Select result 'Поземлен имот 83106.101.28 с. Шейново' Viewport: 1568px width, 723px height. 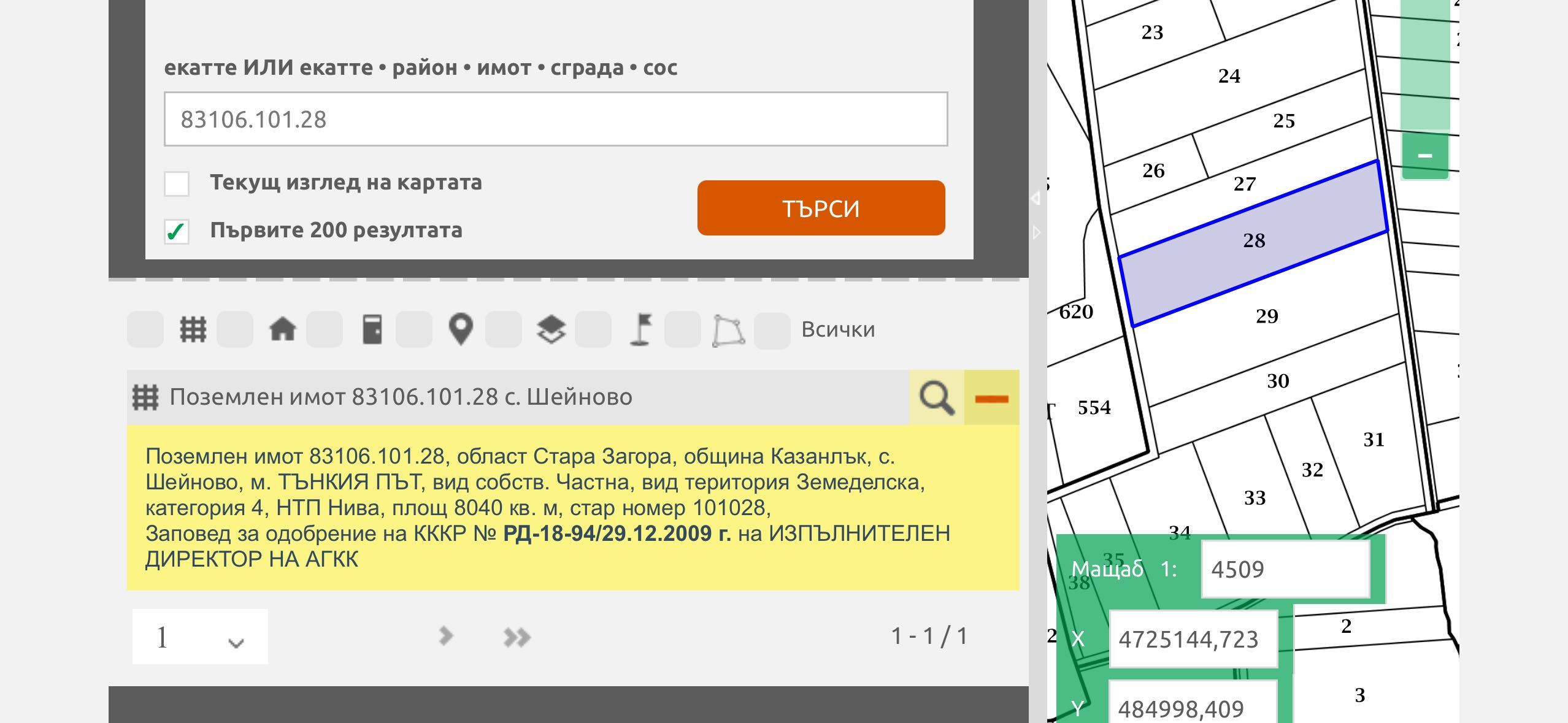click(x=401, y=397)
